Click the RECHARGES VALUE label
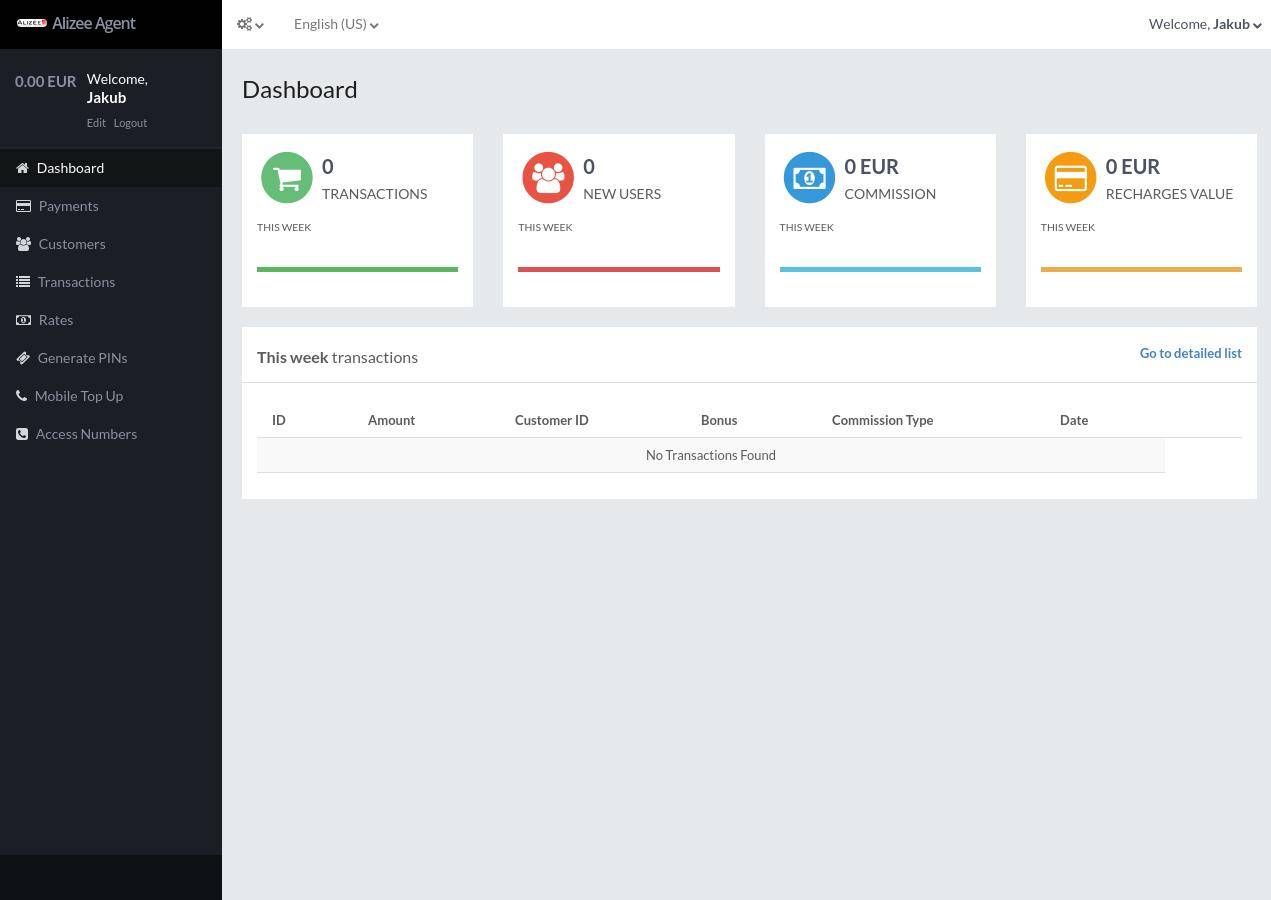 tap(1169, 194)
